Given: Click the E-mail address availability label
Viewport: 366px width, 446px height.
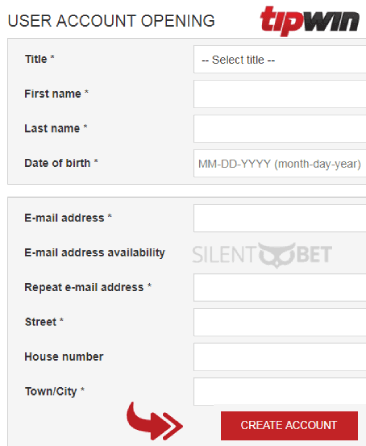Looking at the screenshot, I should click(95, 253).
